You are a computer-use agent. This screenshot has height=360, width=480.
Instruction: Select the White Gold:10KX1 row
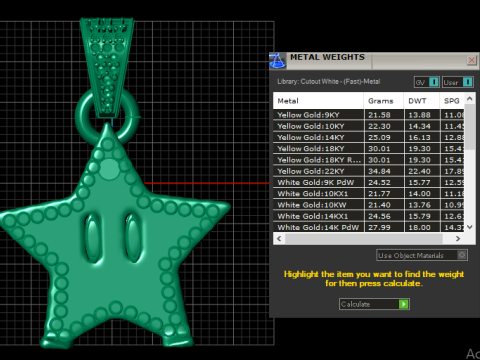click(x=369, y=194)
